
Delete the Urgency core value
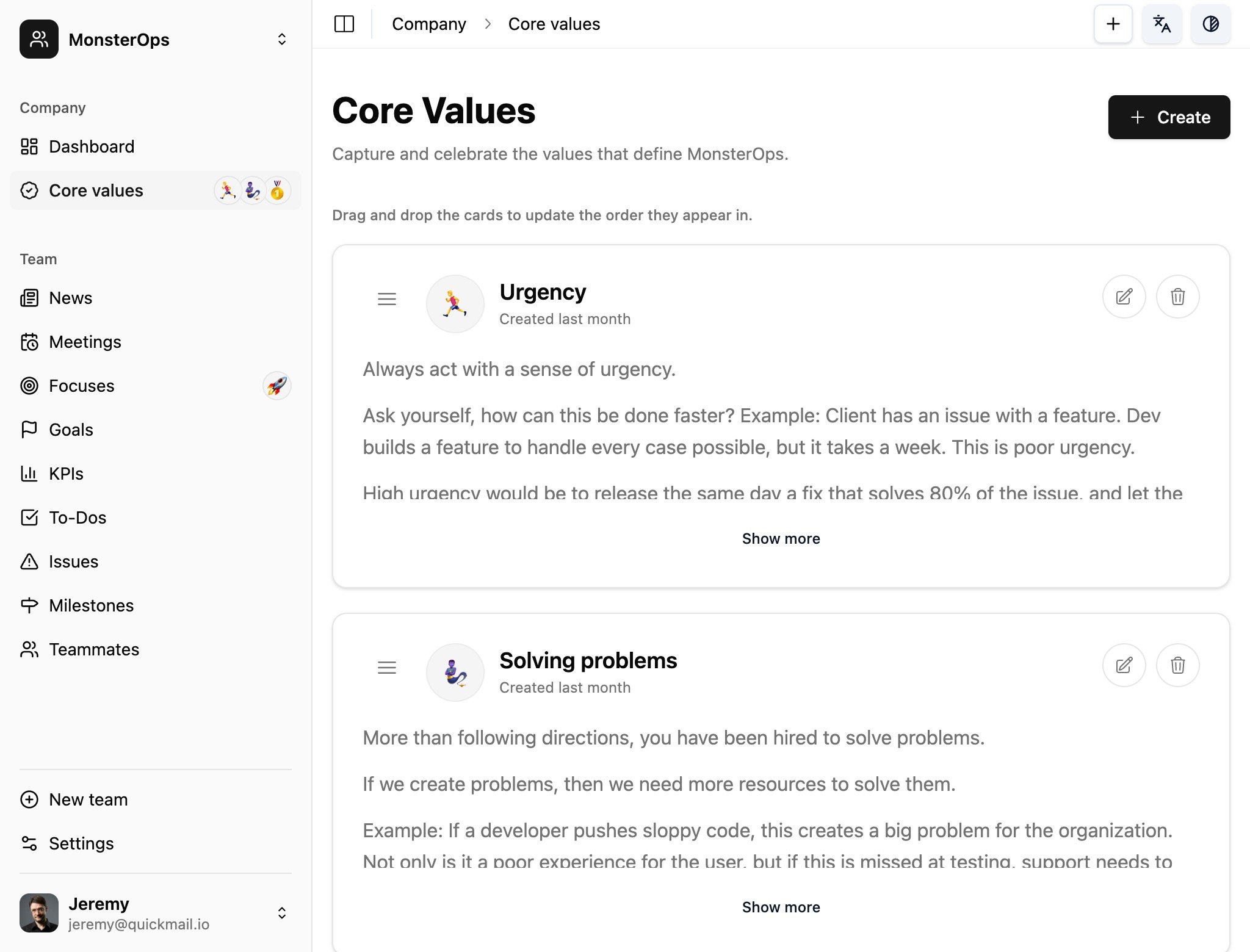(x=1177, y=297)
